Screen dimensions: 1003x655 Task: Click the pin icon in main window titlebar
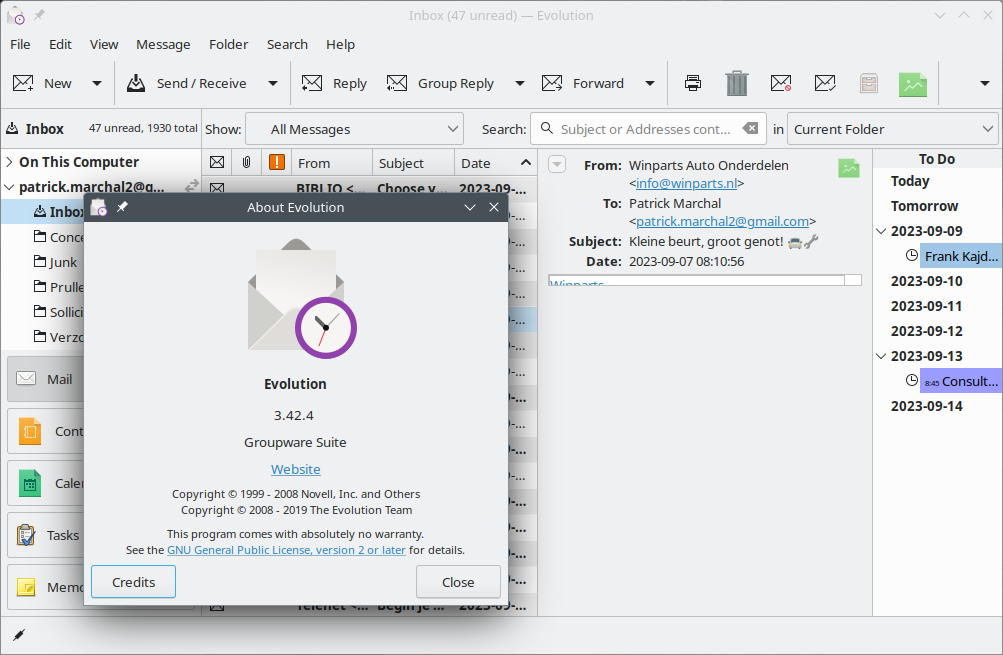(x=39, y=15)
